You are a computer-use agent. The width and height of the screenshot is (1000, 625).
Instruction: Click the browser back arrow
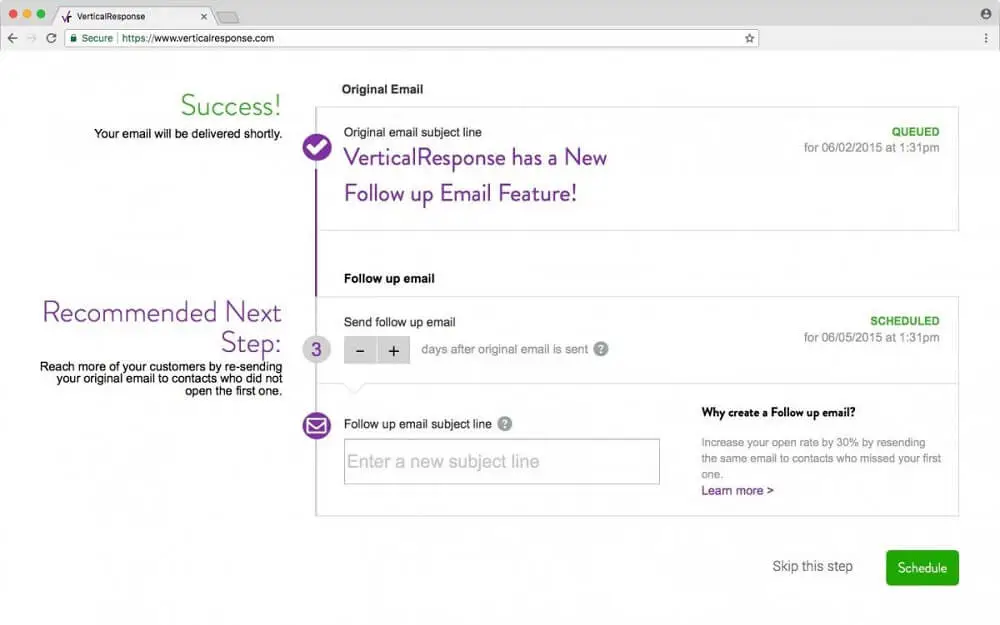(13, 38)
